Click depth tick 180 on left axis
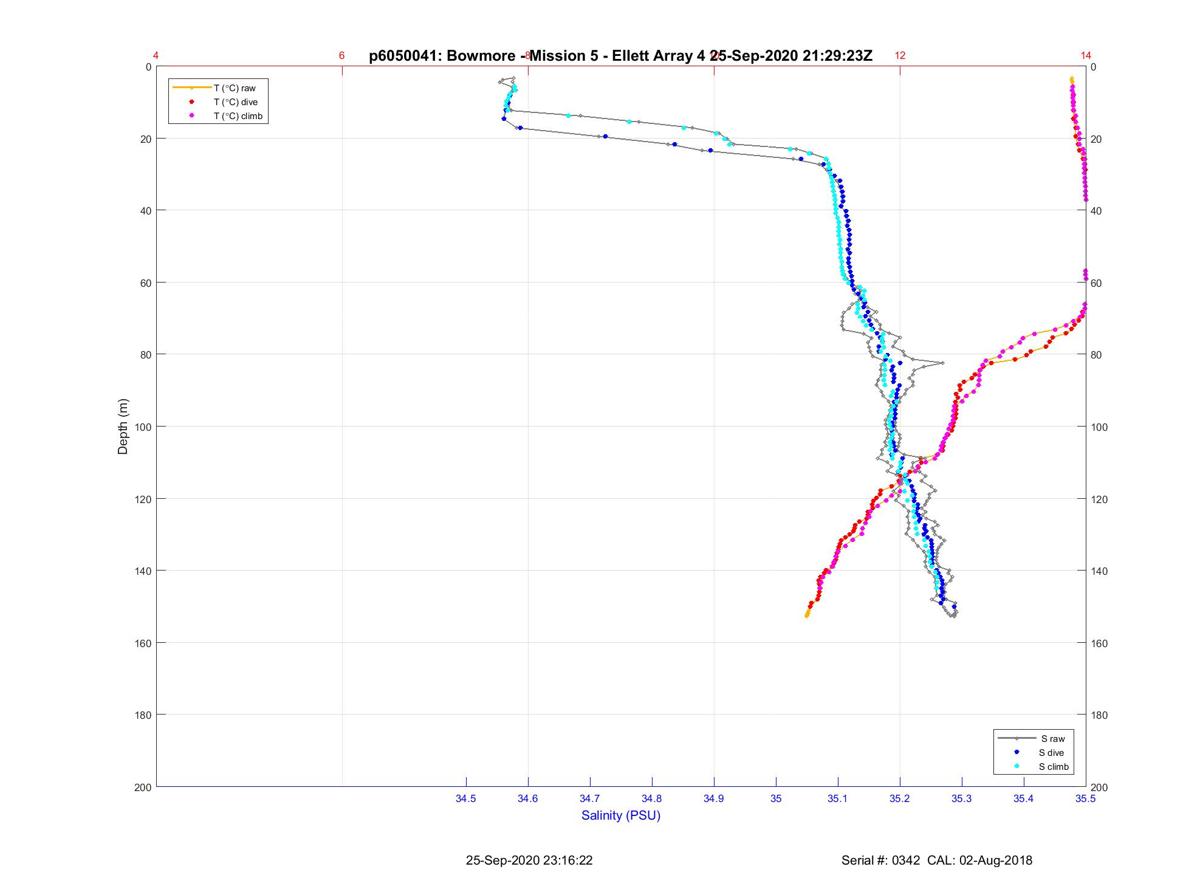This screenshot has height=885, width=1200. click(x=143, y=715)
